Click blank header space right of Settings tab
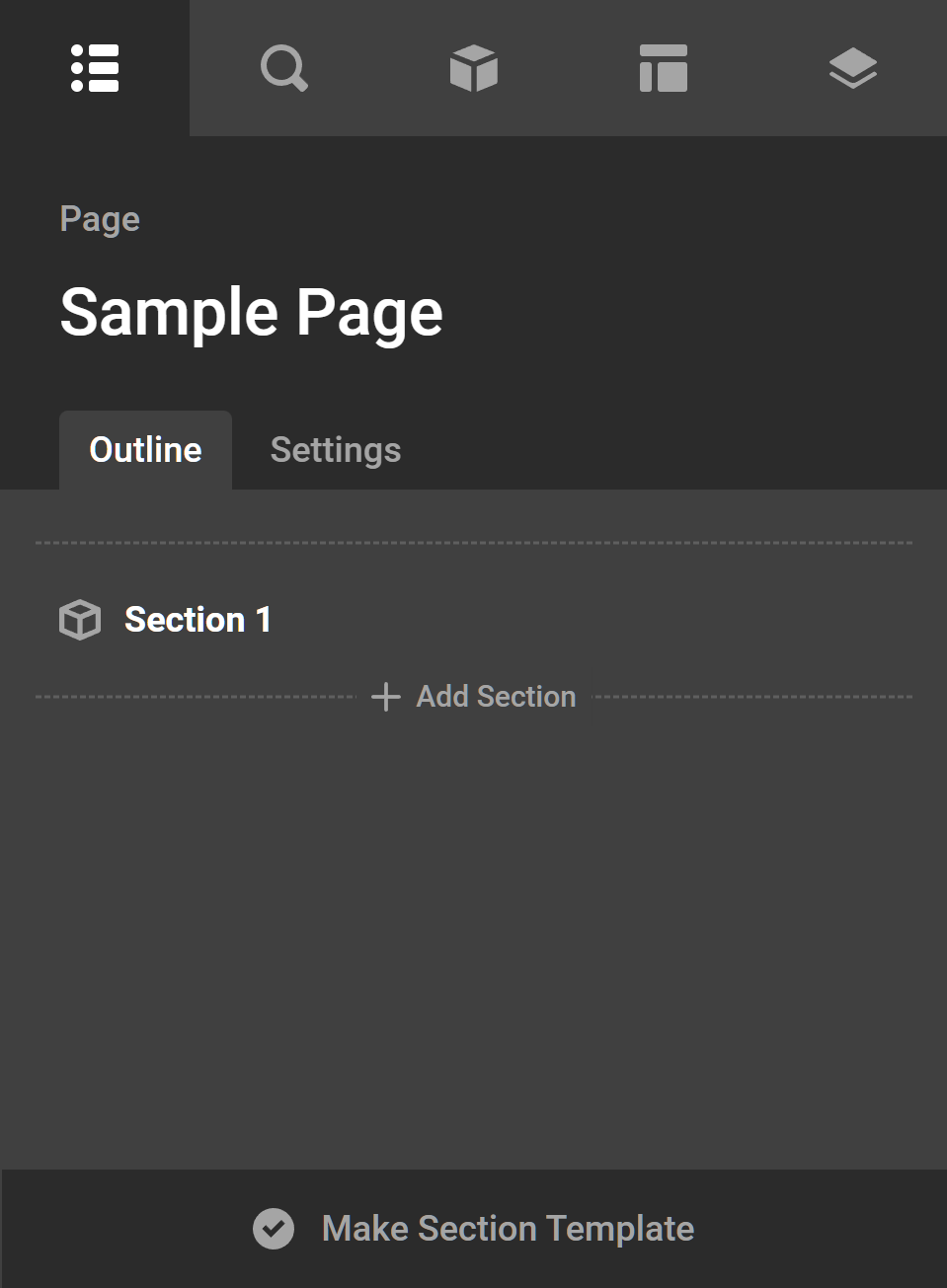The image size is (947, 1288). (671, 450)
